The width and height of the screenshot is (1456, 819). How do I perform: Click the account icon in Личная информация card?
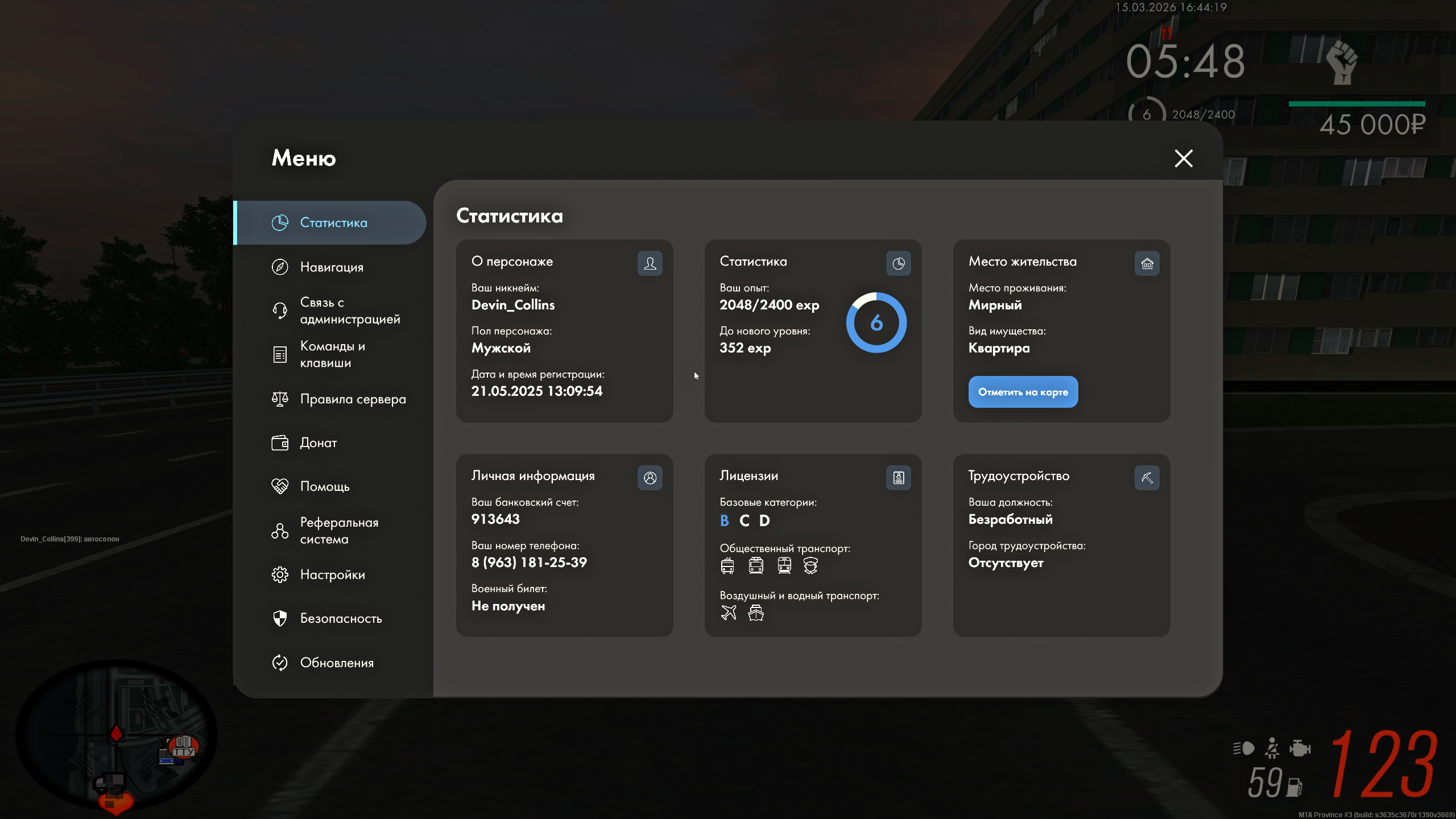(650, 478)
